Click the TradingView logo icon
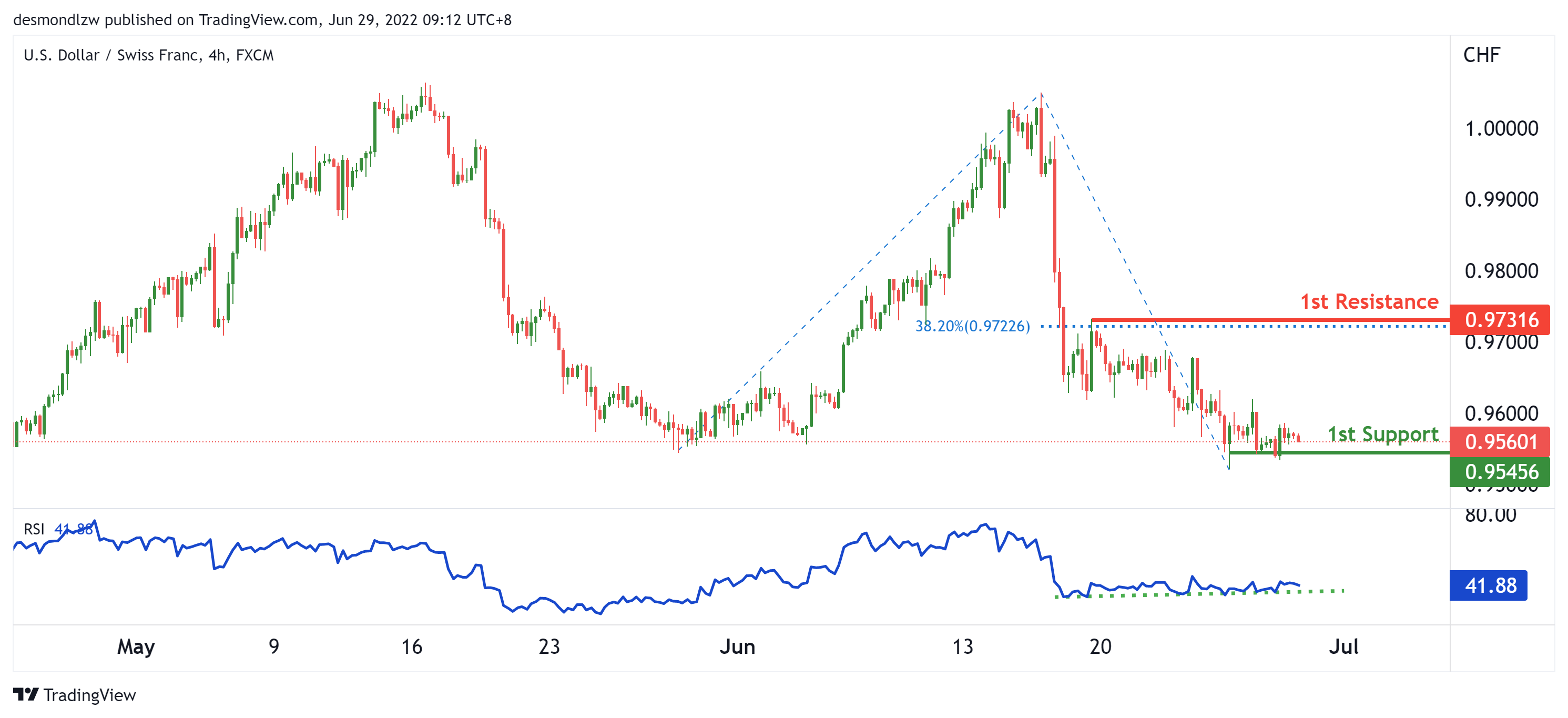1568x718 pixels. tap(26, 694)
